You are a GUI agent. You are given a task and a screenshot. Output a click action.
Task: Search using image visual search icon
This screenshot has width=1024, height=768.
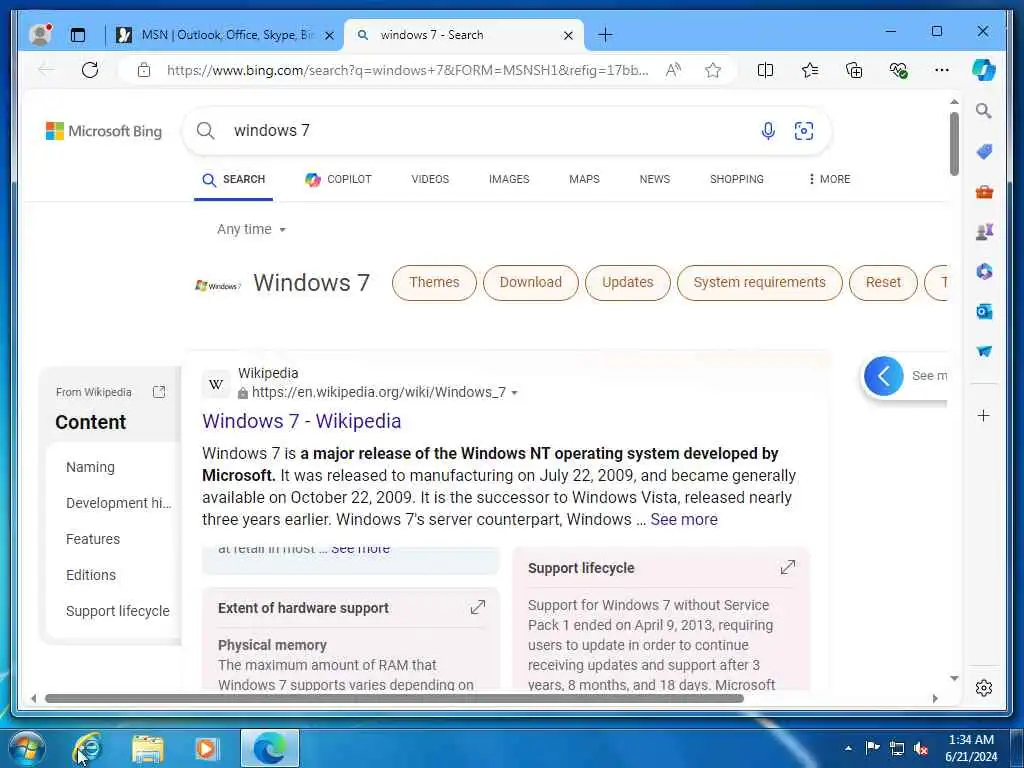tap(804, 131)
